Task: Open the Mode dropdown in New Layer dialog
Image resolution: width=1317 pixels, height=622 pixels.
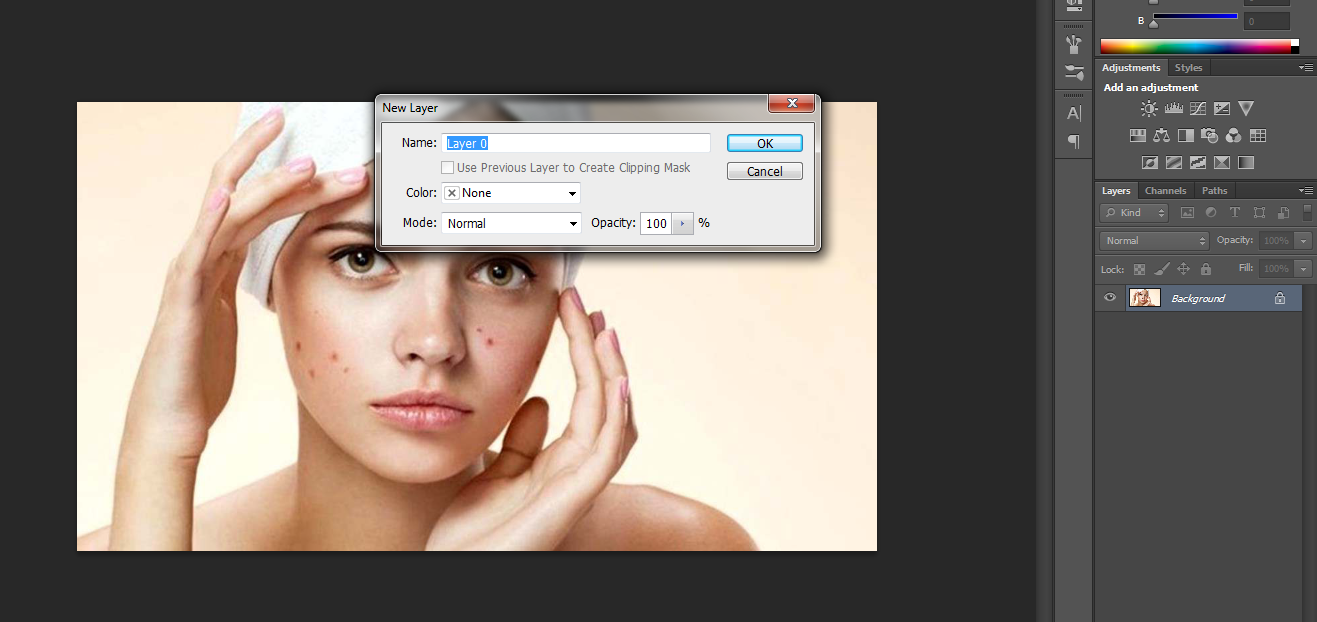Action: click(511, 223)
